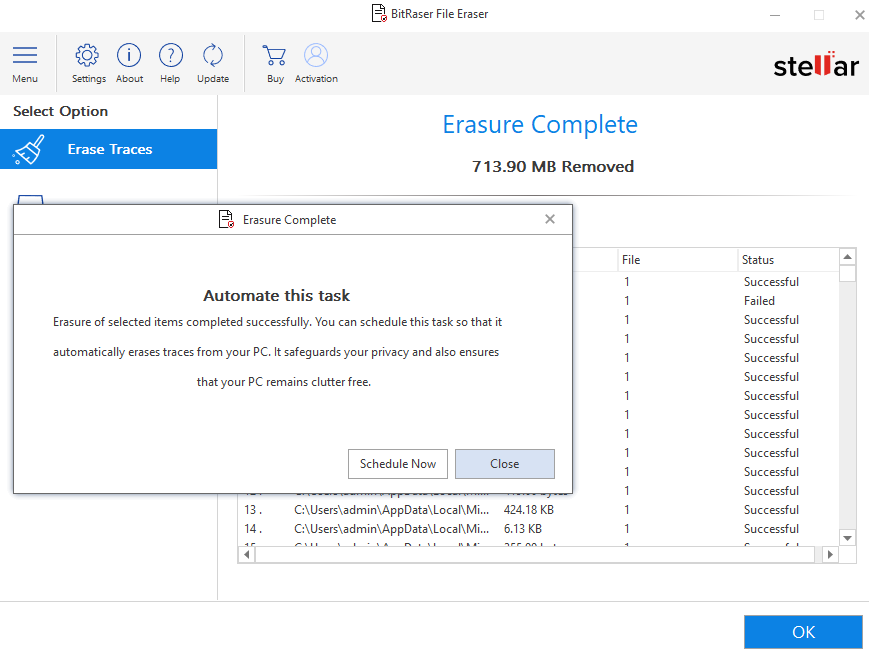Click the Erasure Complete dialog title icon

click(x=226, y=219)
